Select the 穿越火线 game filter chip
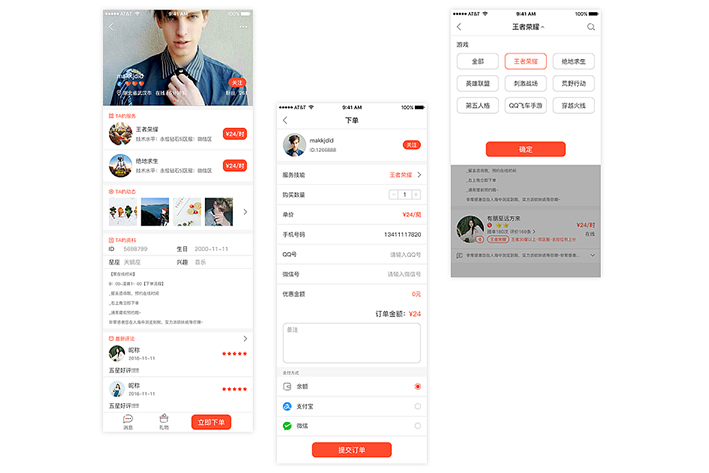Viewport: 709px width, 473px height. (573, 105)
